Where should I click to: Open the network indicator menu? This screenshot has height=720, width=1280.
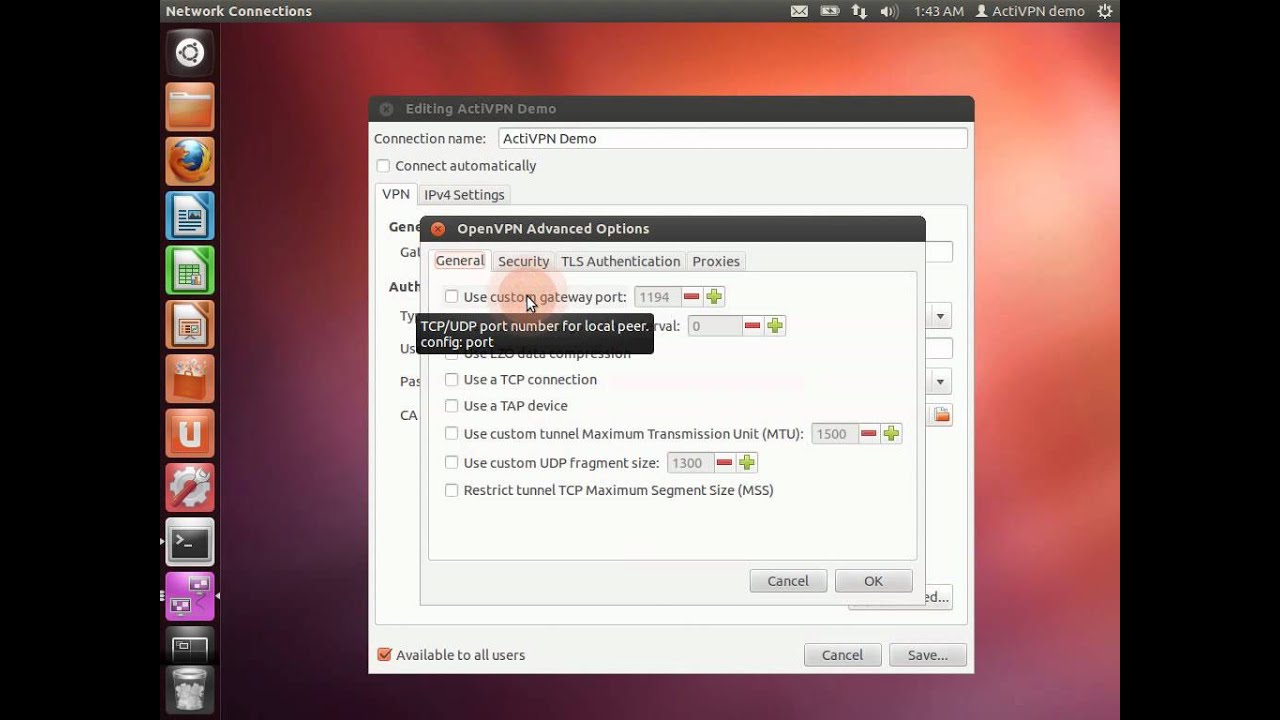tap(859, 11)
